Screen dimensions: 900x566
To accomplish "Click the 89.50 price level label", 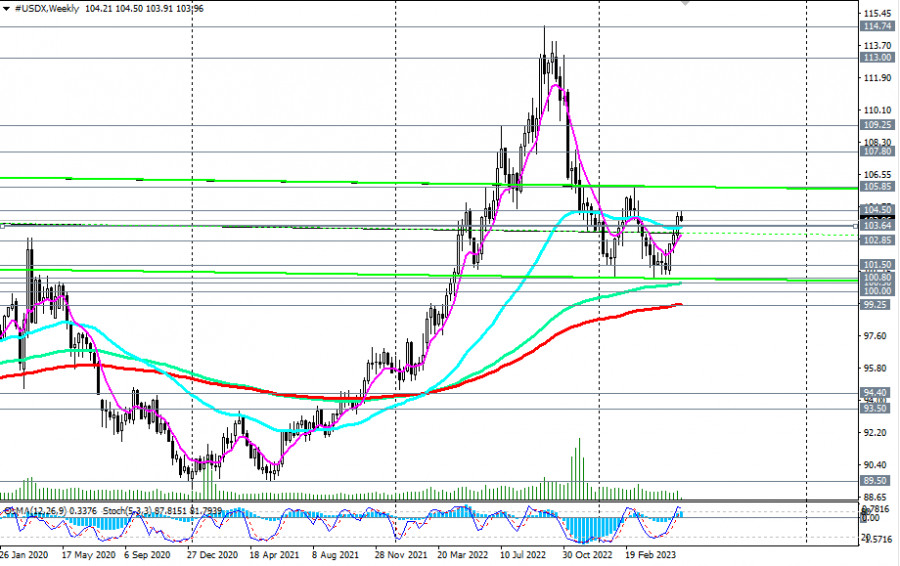I will point(876,481).
